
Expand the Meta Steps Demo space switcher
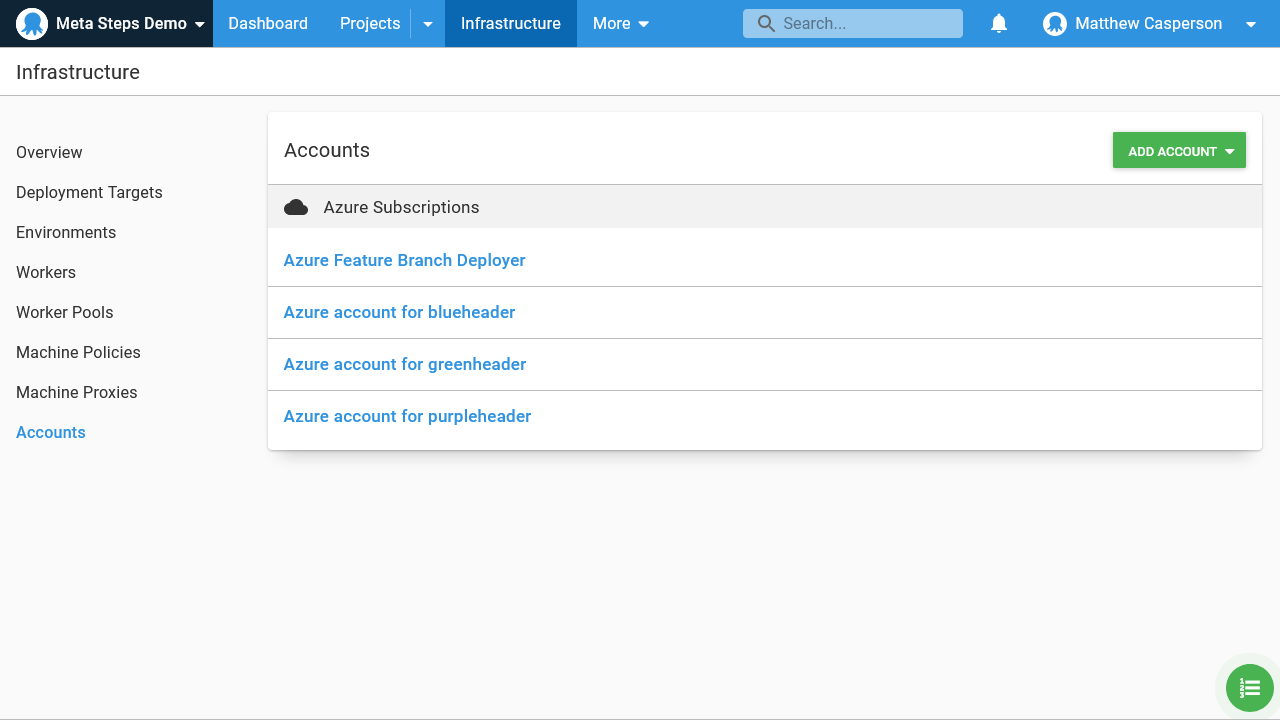(200, 24)
